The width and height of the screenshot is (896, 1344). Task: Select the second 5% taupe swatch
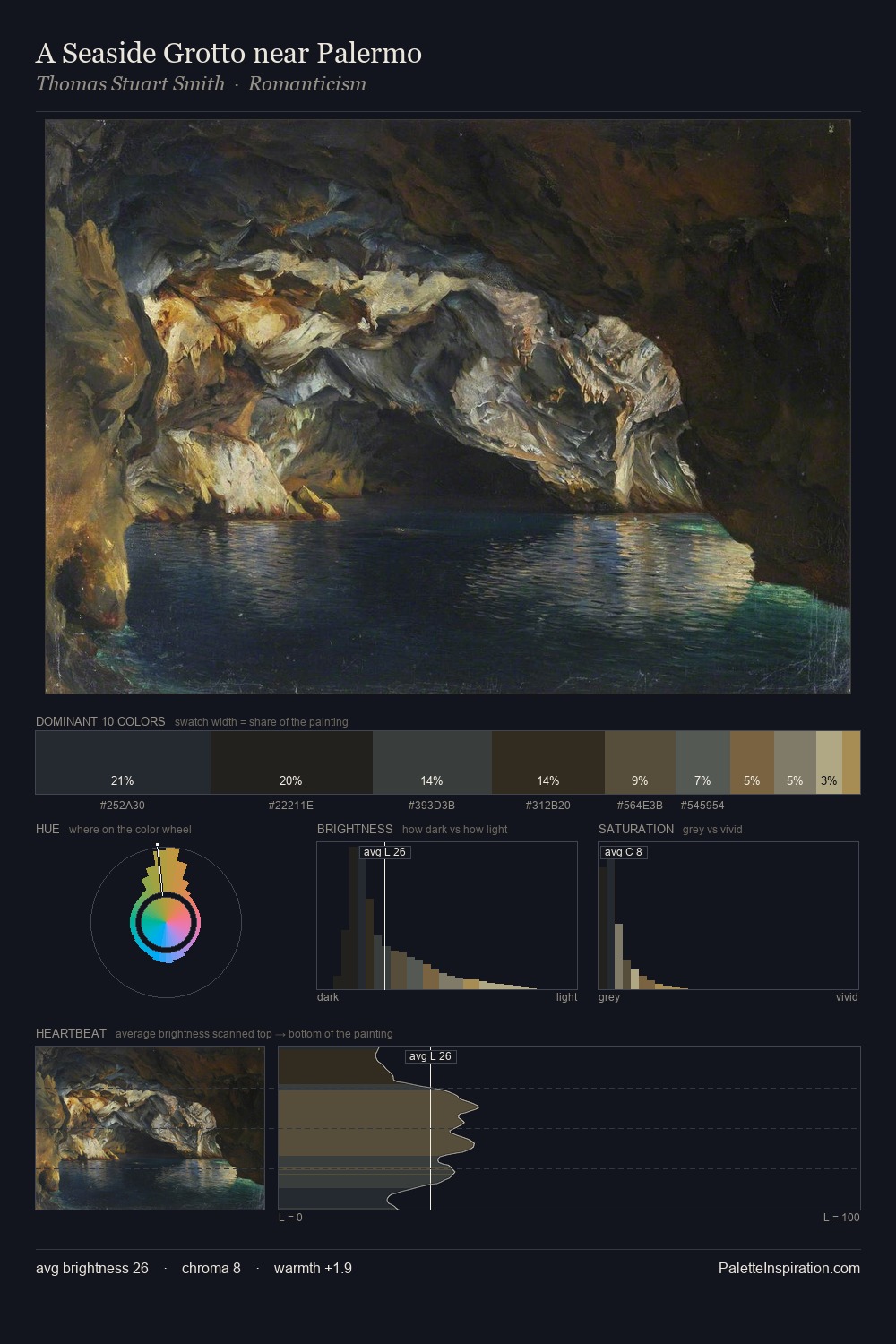(795, 762)
